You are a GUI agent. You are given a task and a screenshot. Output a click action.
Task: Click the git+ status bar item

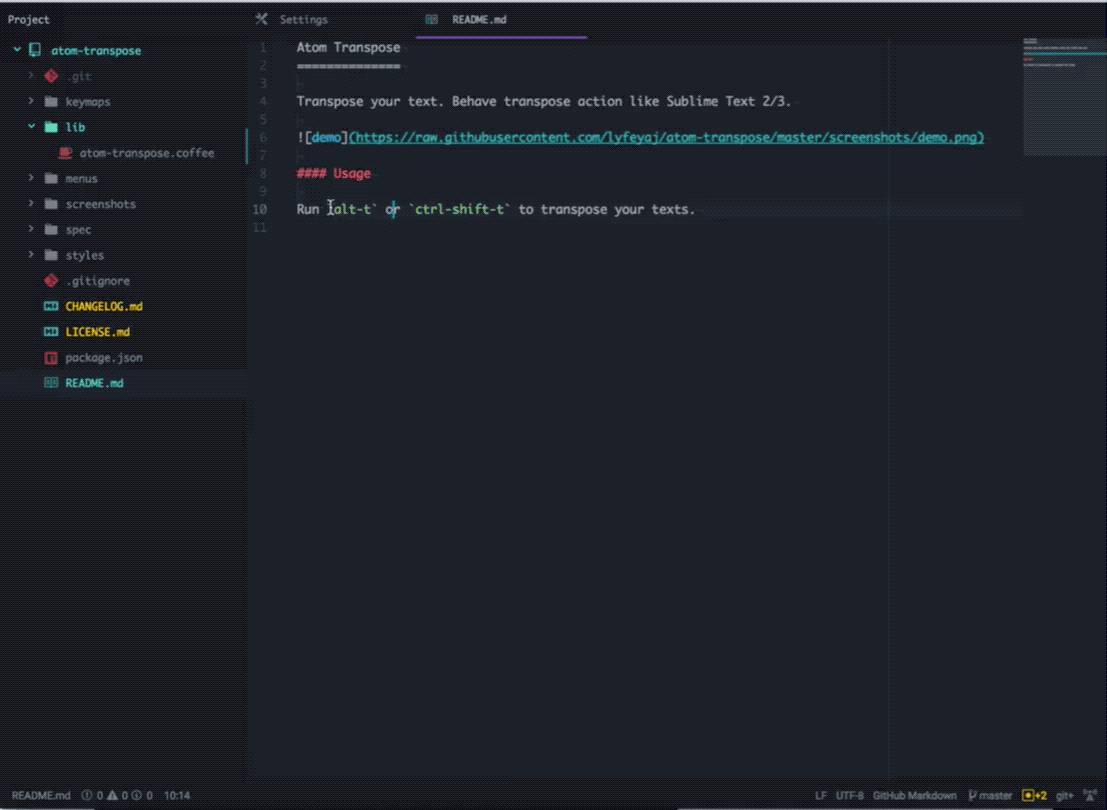tap(1064, 795)
